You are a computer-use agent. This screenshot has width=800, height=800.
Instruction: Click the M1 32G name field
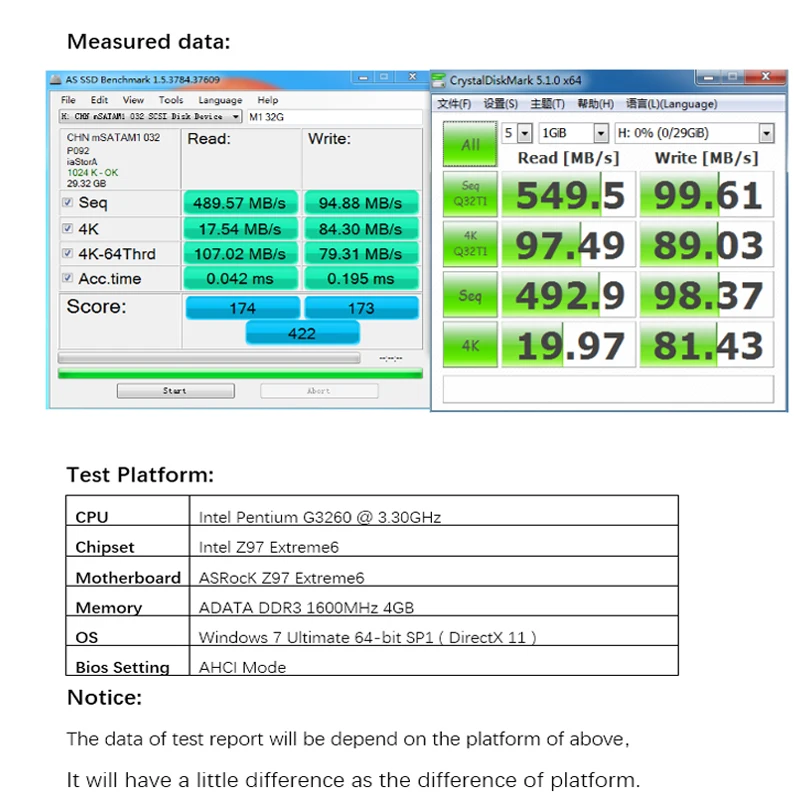(x=335, y=117)
